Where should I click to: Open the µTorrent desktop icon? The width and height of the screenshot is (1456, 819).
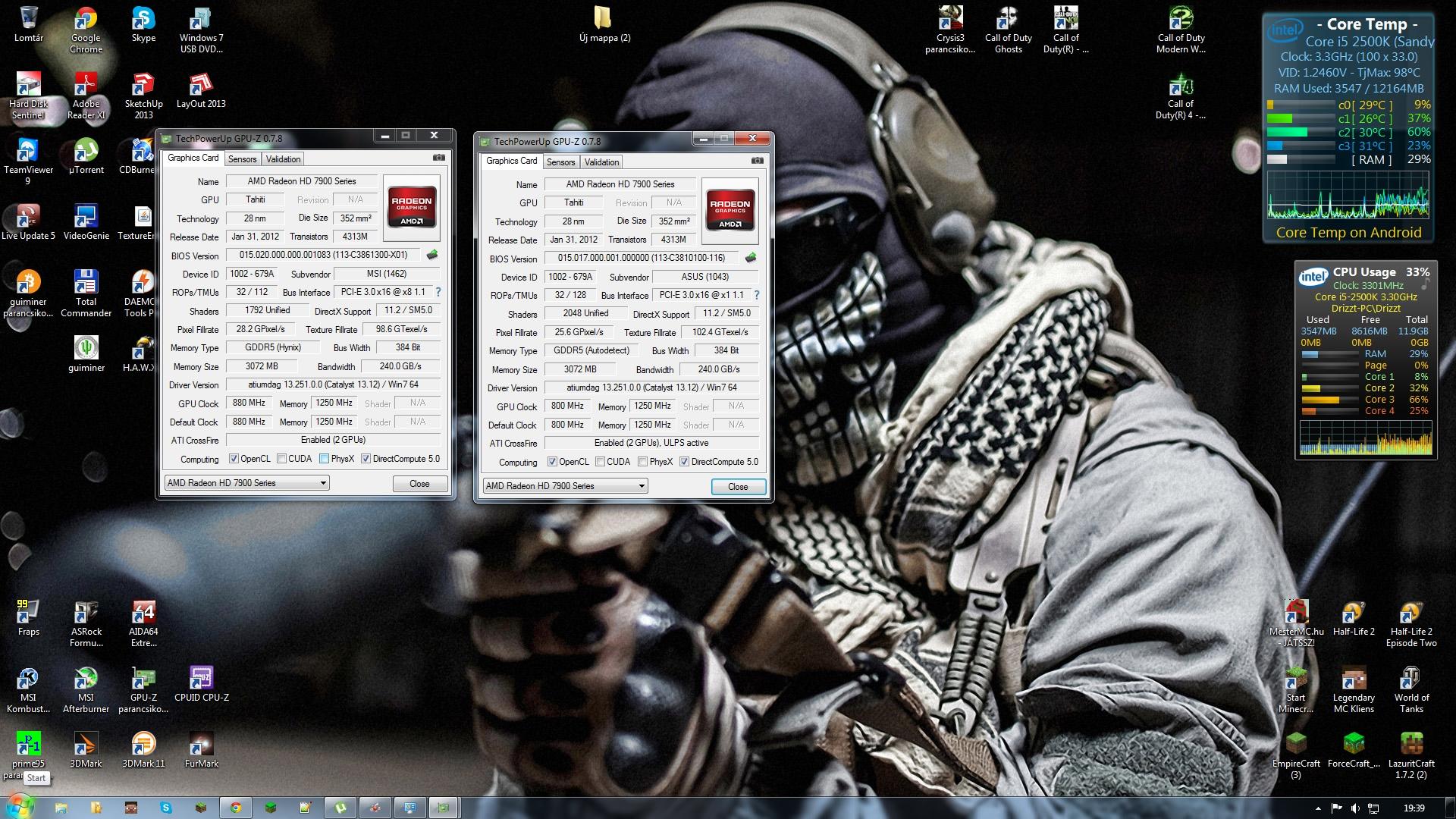coord(86,157)
